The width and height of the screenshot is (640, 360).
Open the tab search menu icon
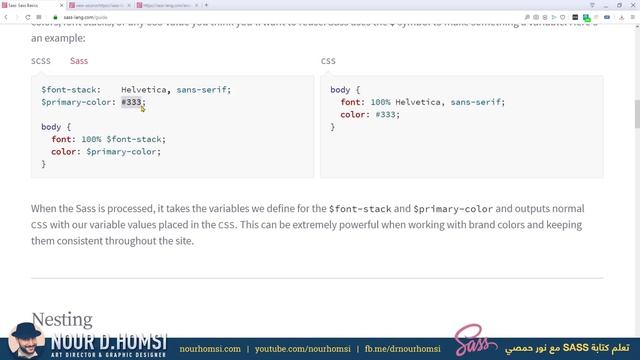coord(592,5)
